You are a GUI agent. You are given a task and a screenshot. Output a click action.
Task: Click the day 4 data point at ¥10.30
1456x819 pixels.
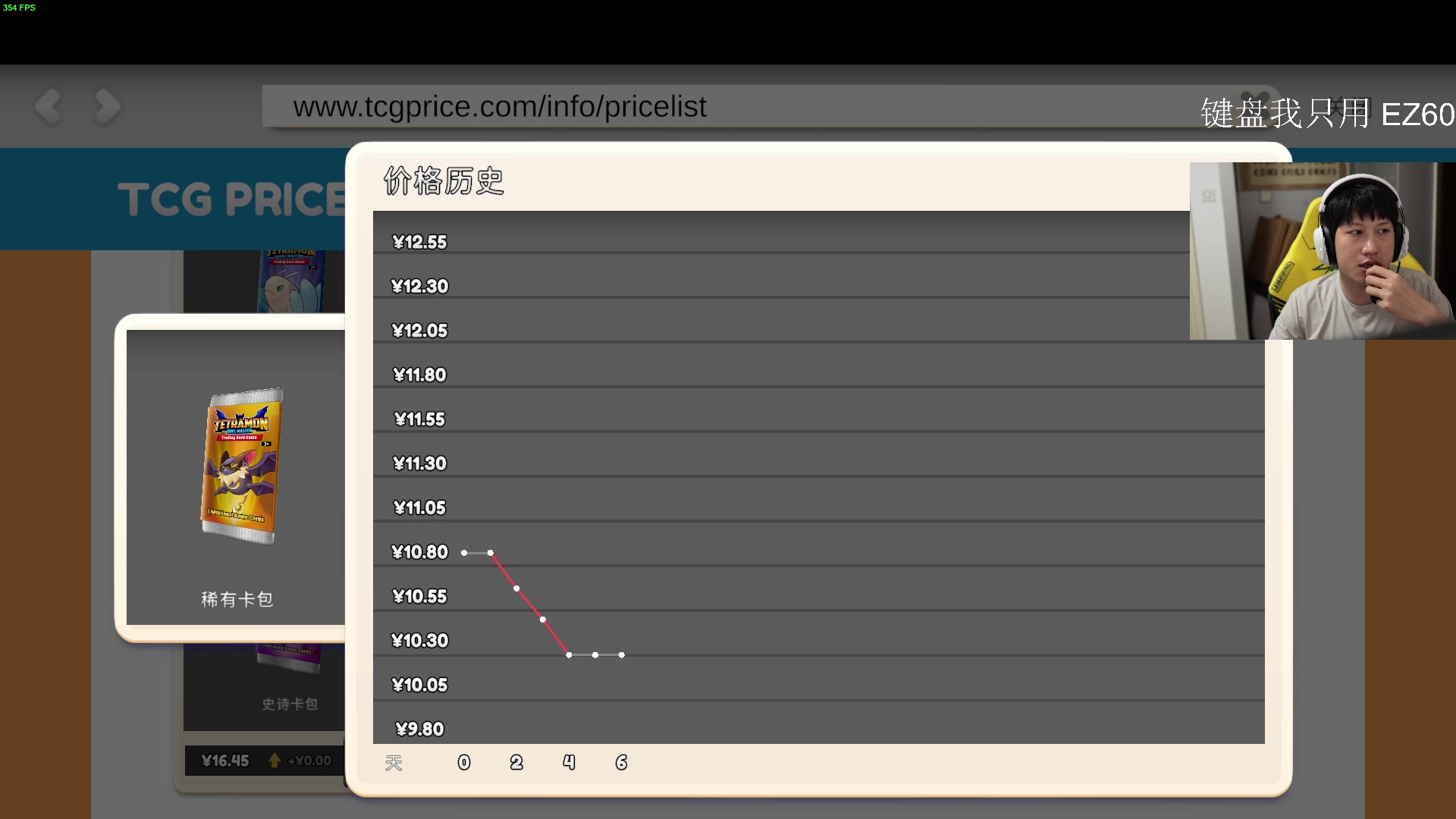point(569,655)
